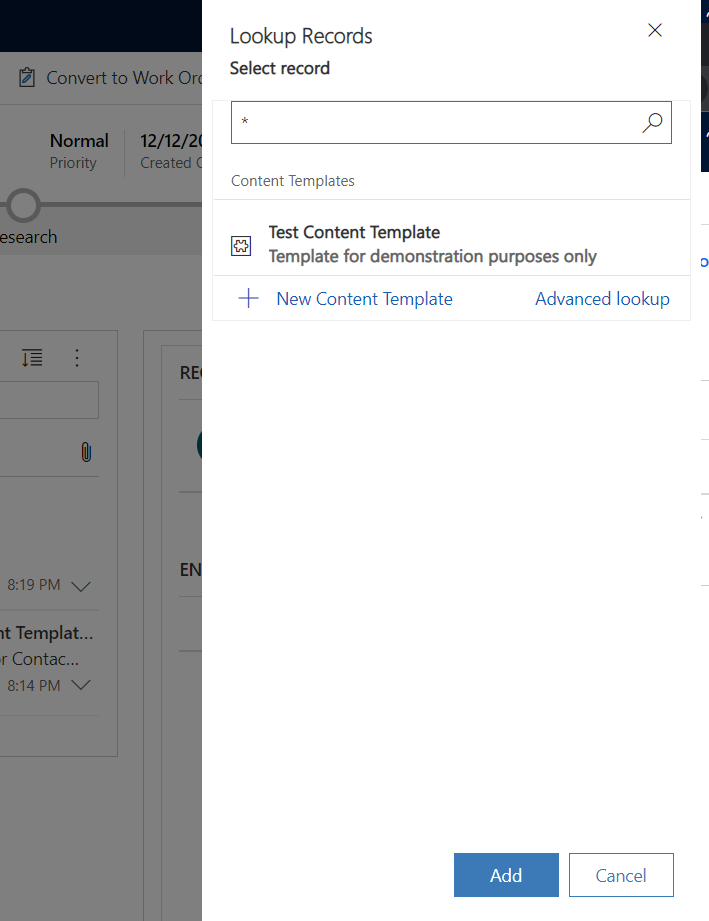
Task: Select the Research stage circle in process bar
Action: tap(23, 205)
